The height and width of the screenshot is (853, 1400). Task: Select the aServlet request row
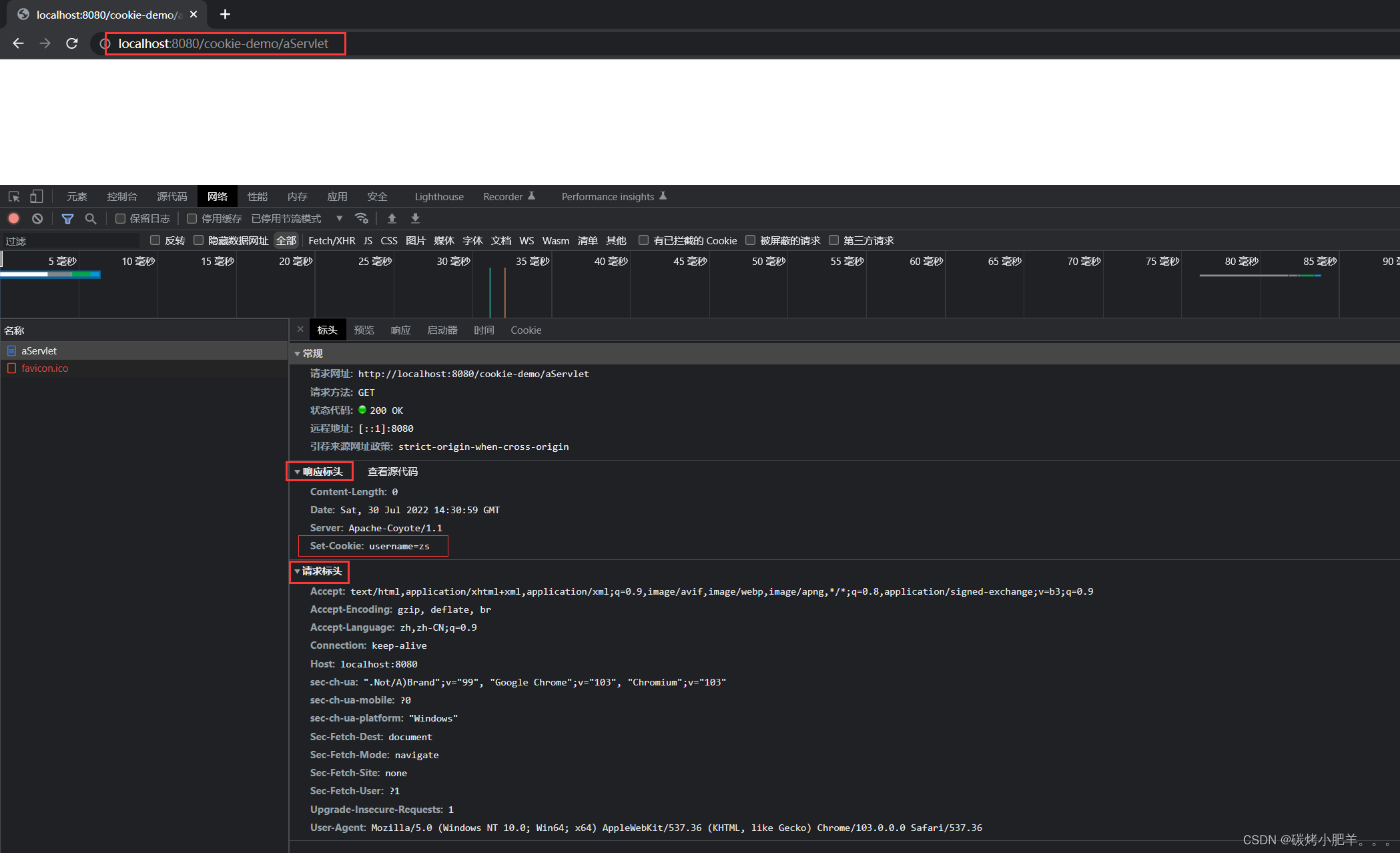point(144,350)
